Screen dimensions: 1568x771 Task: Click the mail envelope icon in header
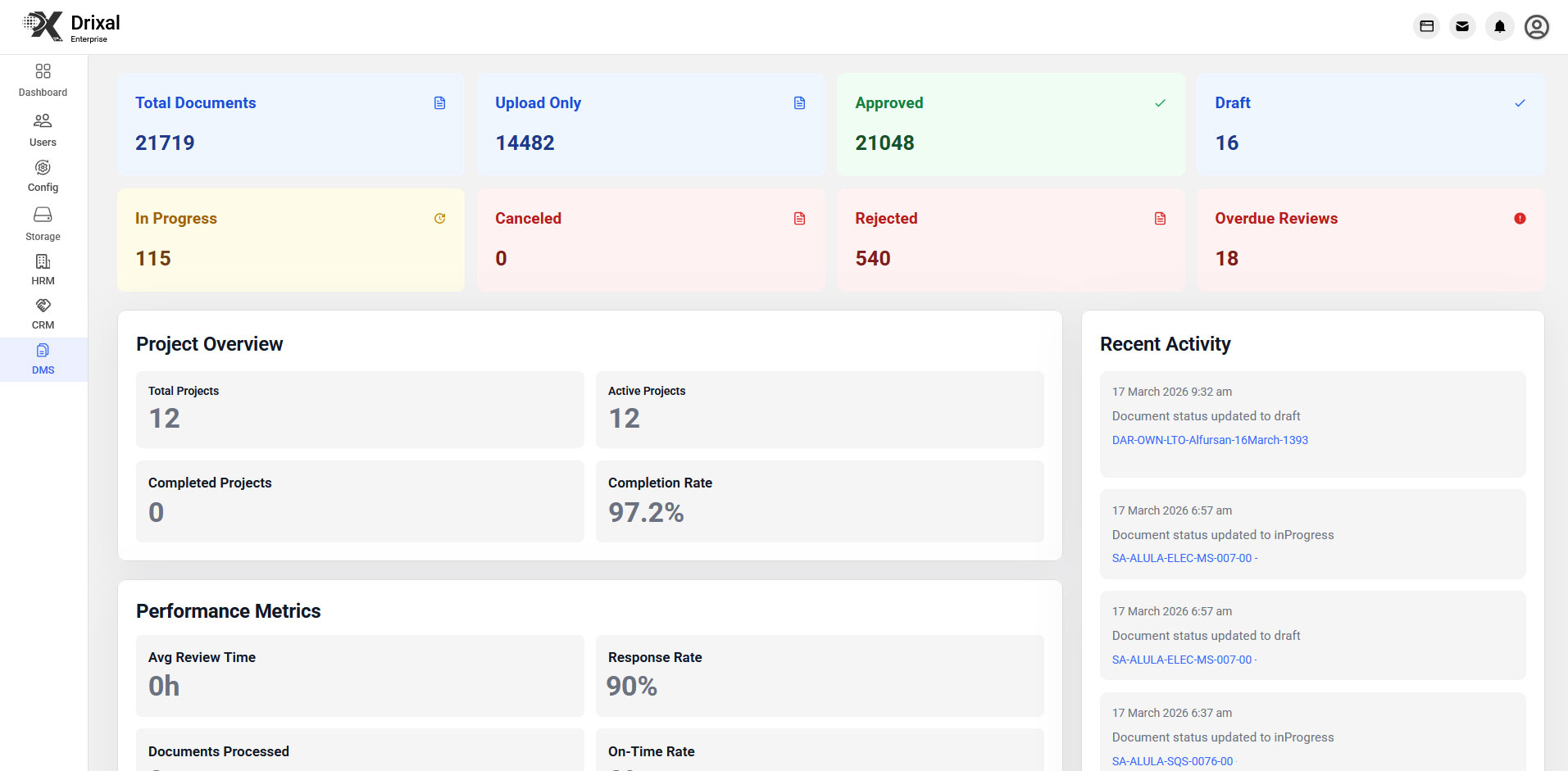pyautogui.click(x=1462, y=27)
